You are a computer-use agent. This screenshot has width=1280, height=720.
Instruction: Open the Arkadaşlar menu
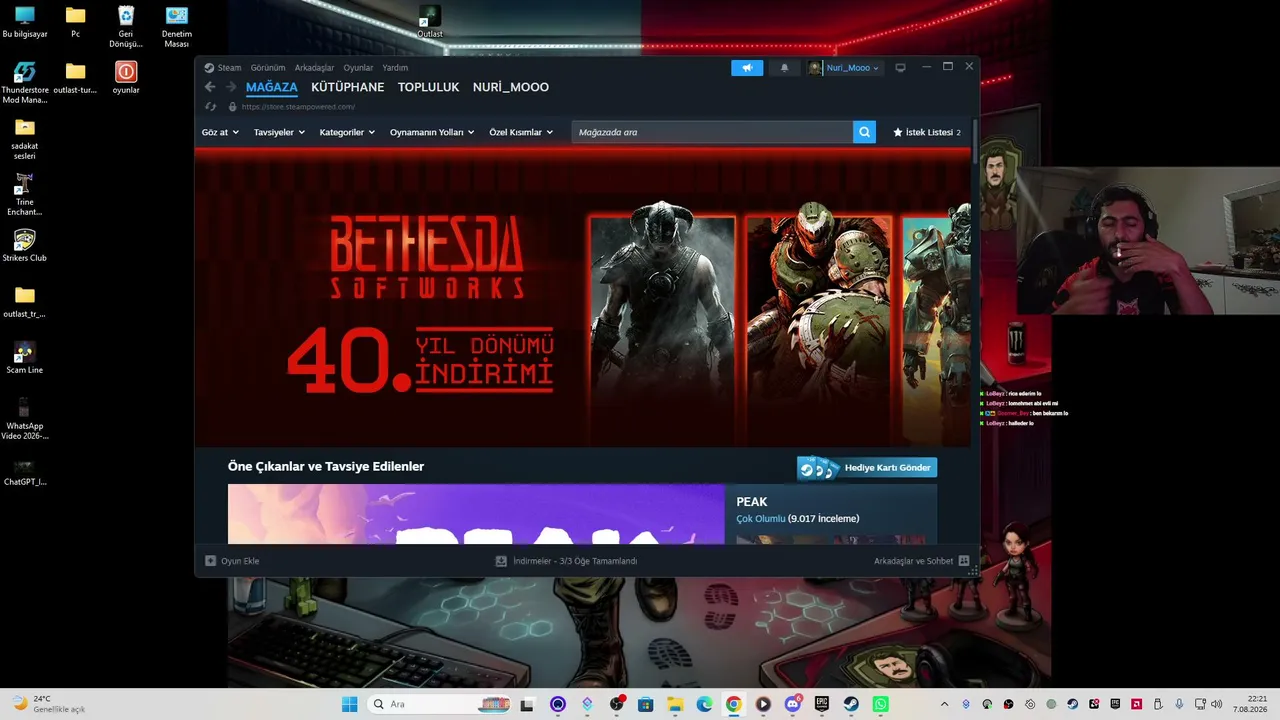pyautogui.click(x=314, y=68)
